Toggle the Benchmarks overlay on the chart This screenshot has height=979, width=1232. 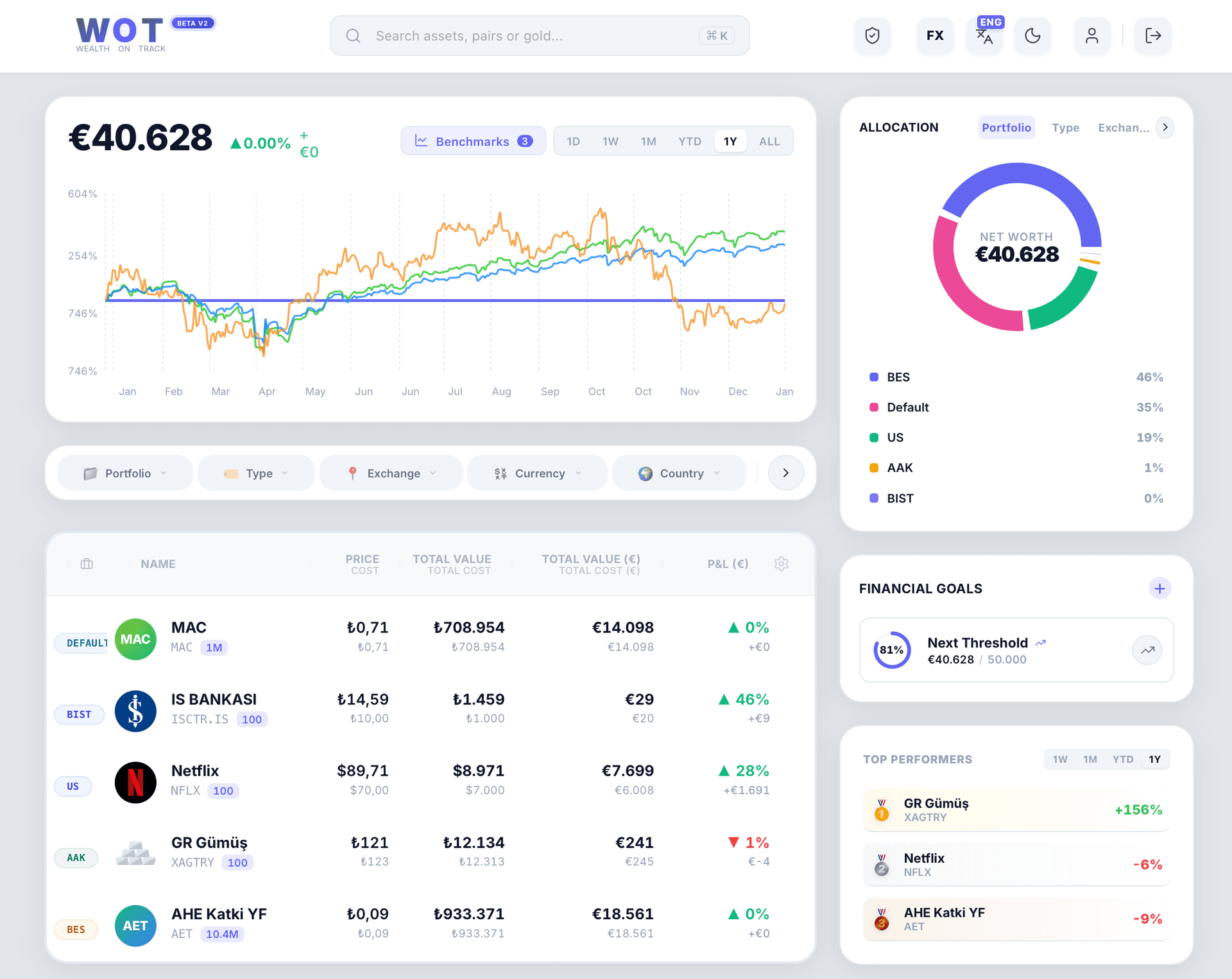(473, 140)
